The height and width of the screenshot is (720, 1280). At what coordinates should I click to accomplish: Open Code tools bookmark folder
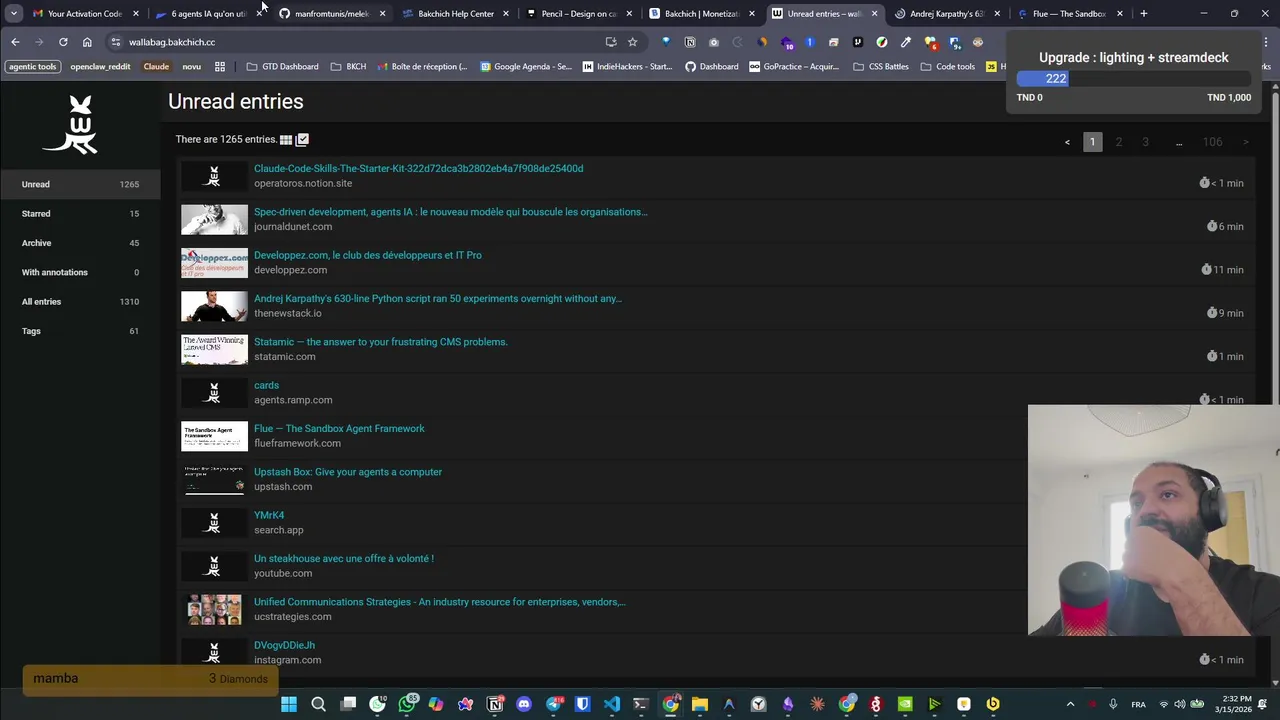coord(947,67)
